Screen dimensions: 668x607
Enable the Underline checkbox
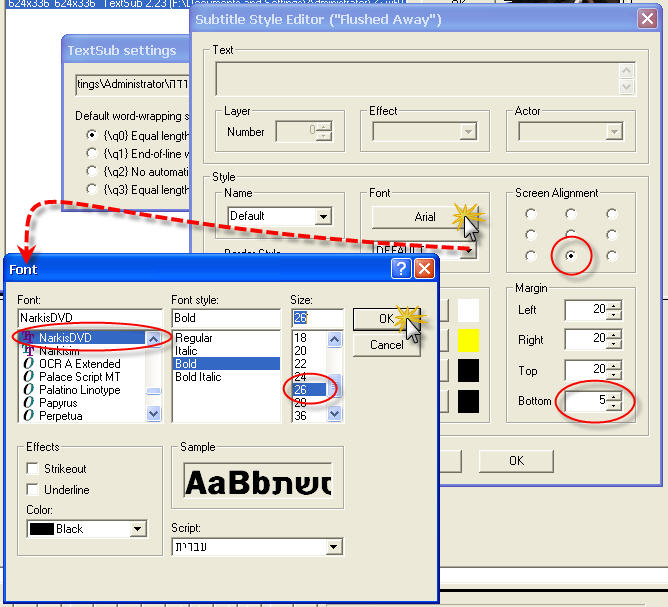[x=34, y=490]
